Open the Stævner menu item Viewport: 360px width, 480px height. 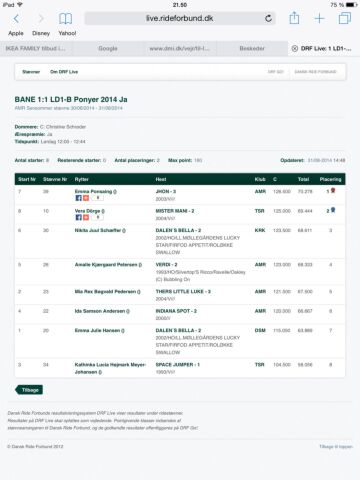[31, 72]
